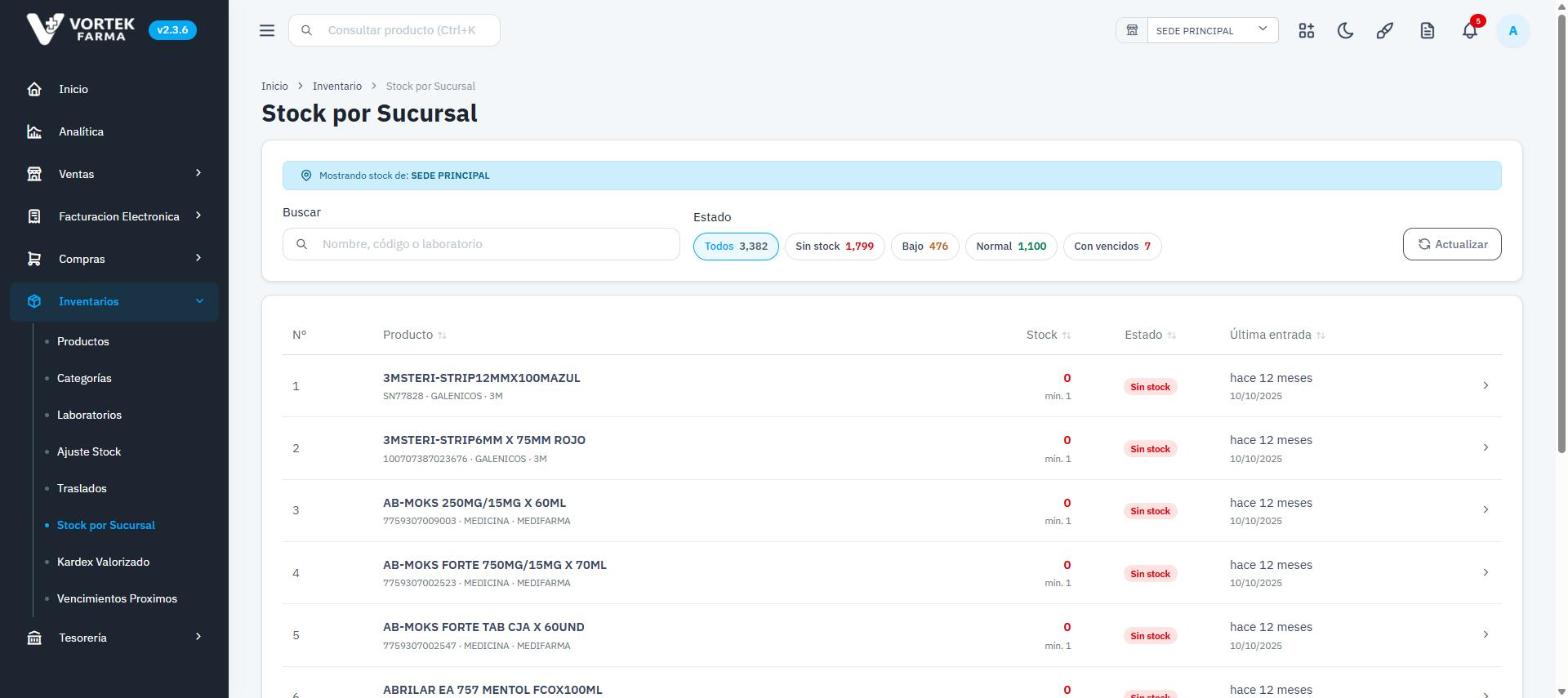Open details arrow for 3MSTERI-STRIP12MMX100MAZUL row
The image size is (1568, 698).
(1485, 386)
